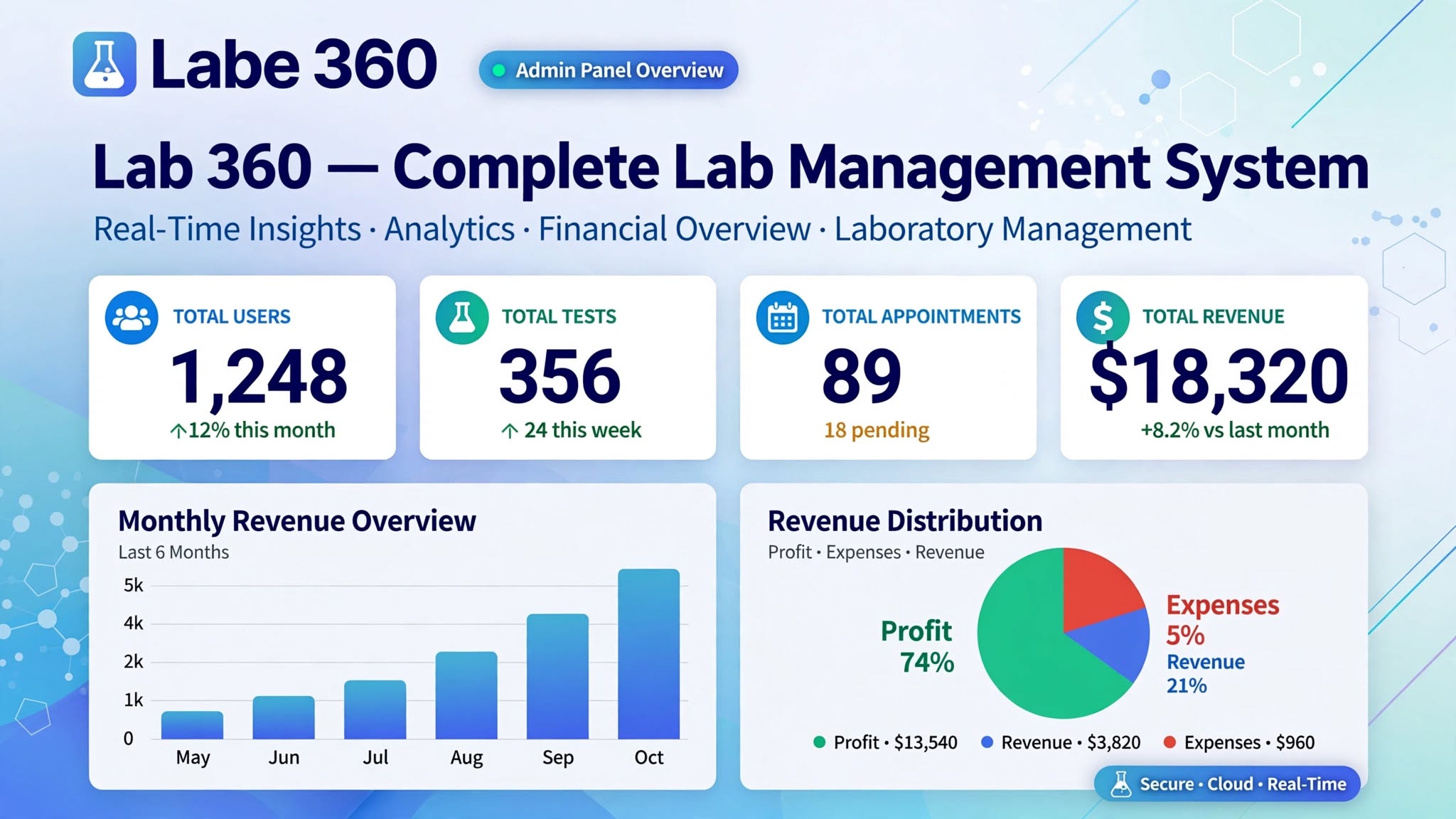
Task: Click the Monthly Revenue Overview heading
Action: pyautogui.click(x=297, y=521)
